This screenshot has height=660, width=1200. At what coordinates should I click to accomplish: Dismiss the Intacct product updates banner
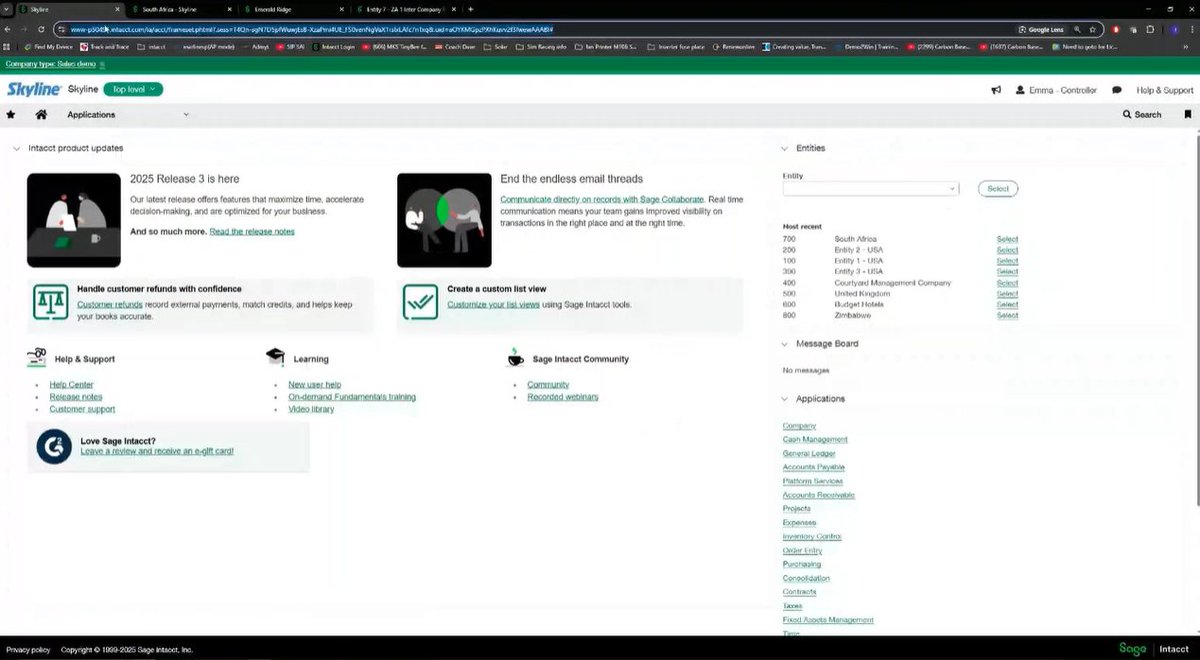tap(16, 147)
